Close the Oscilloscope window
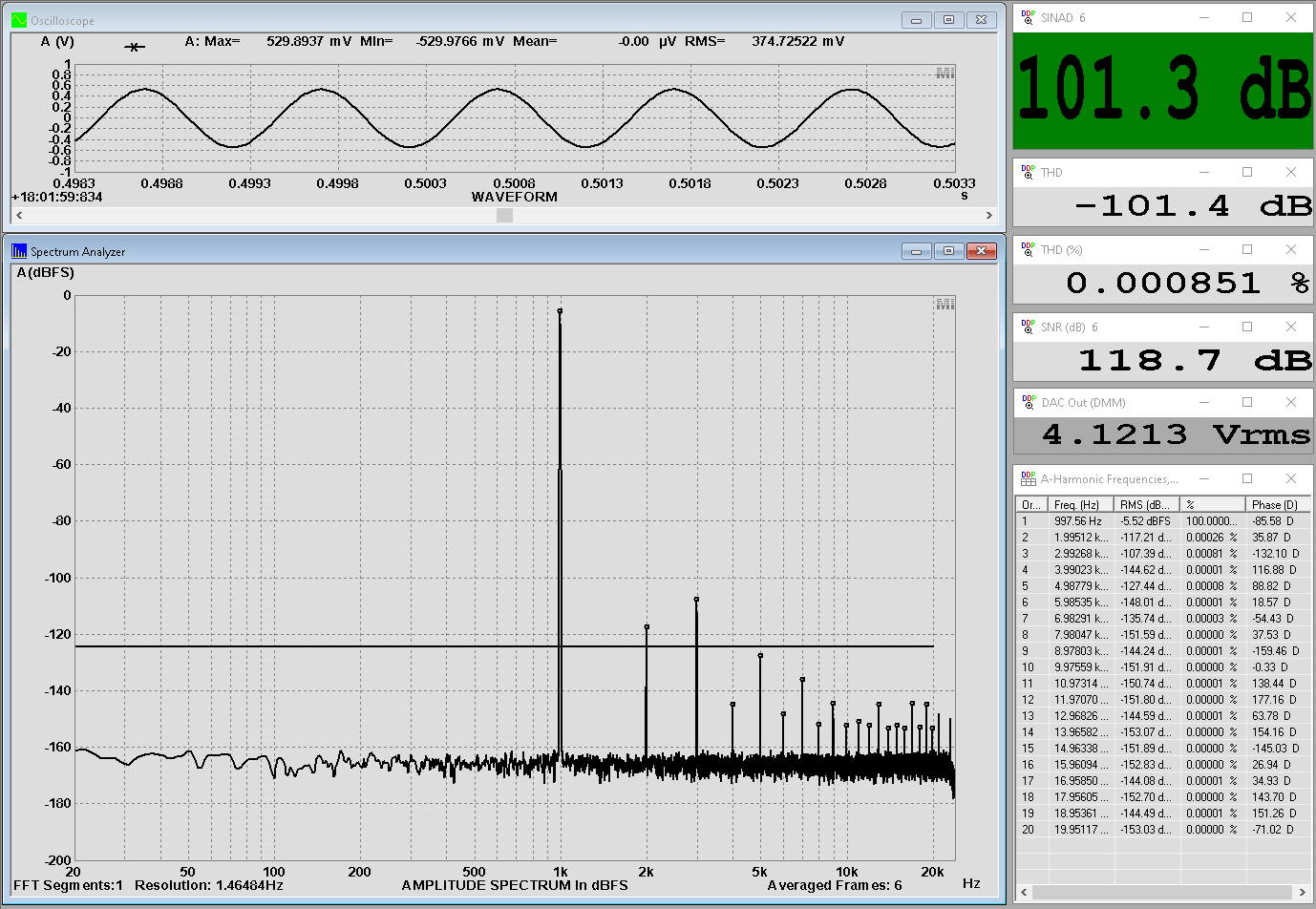This screenshot has height=909, width=1316. 982,20
